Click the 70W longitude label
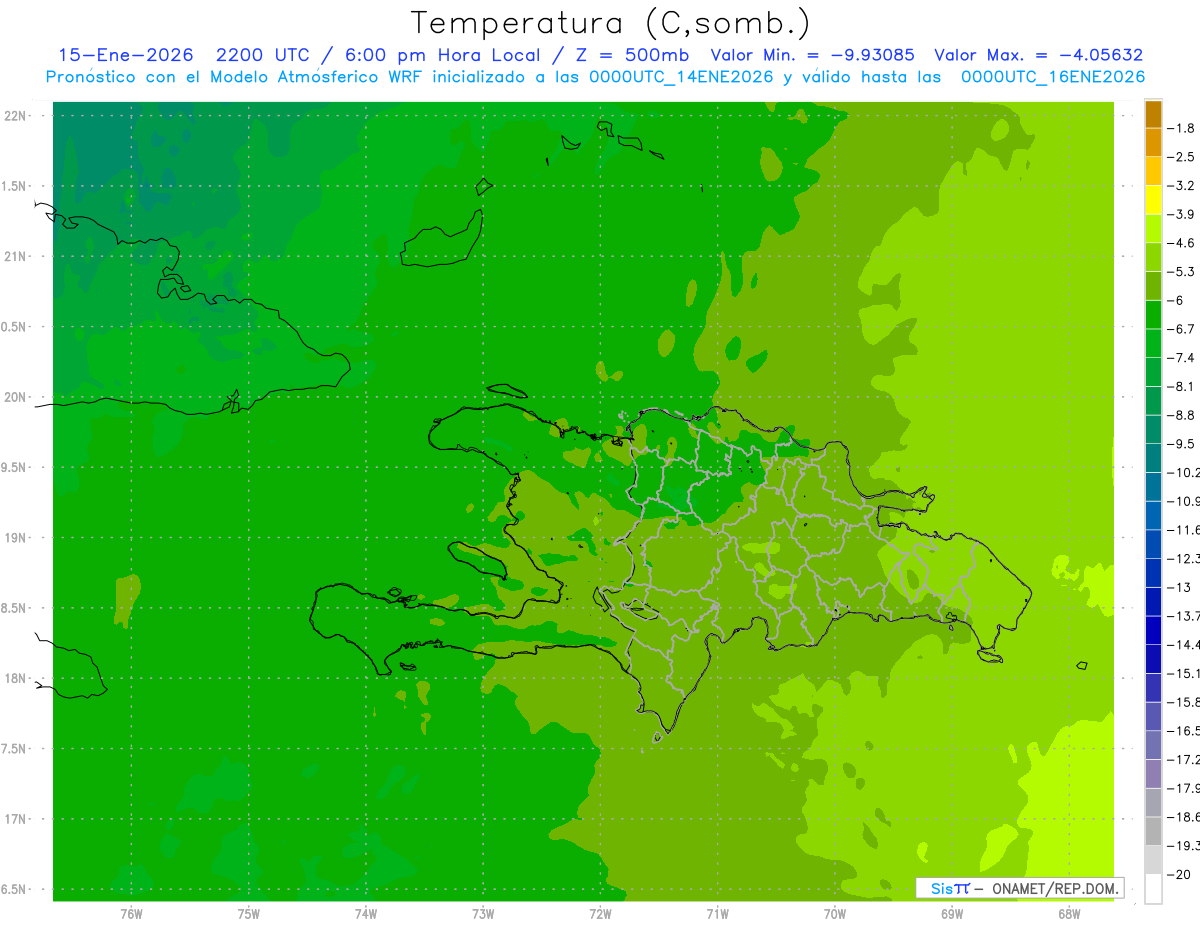Viewport: 1200px width, 927px height. (x=835, y=913)
